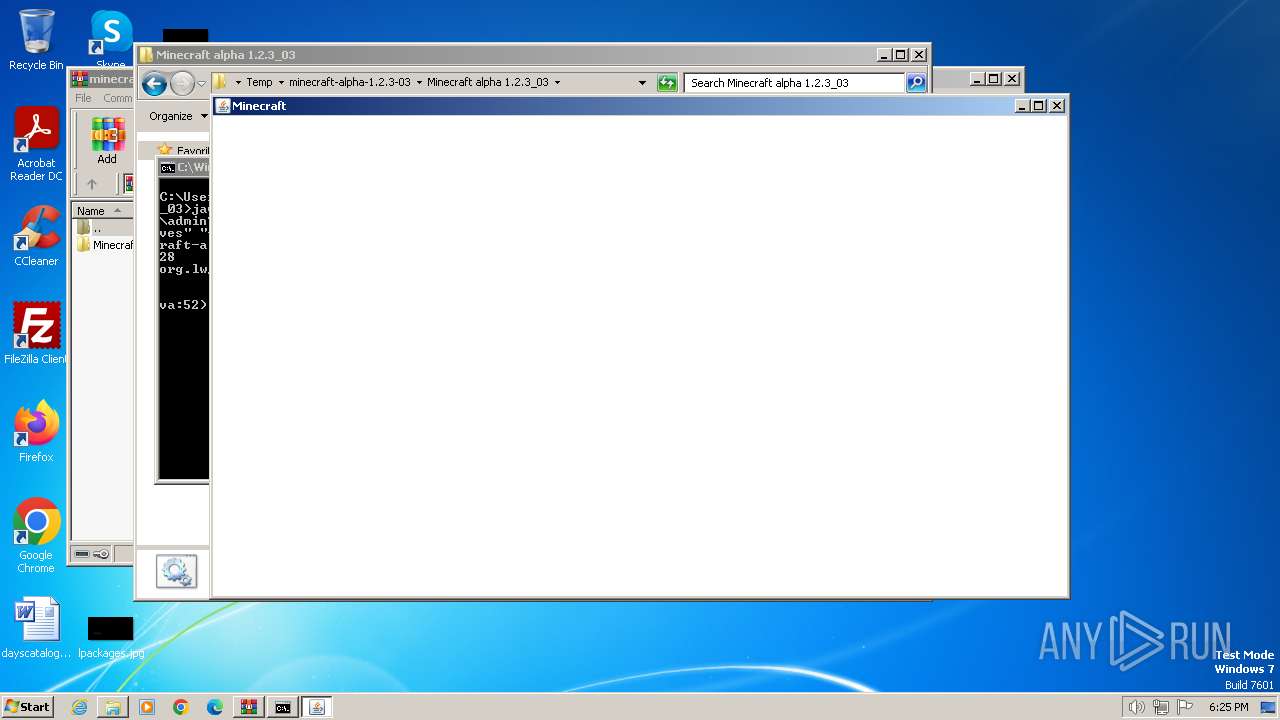Open the Recycle Bin desktop icon

coord(36,40)
